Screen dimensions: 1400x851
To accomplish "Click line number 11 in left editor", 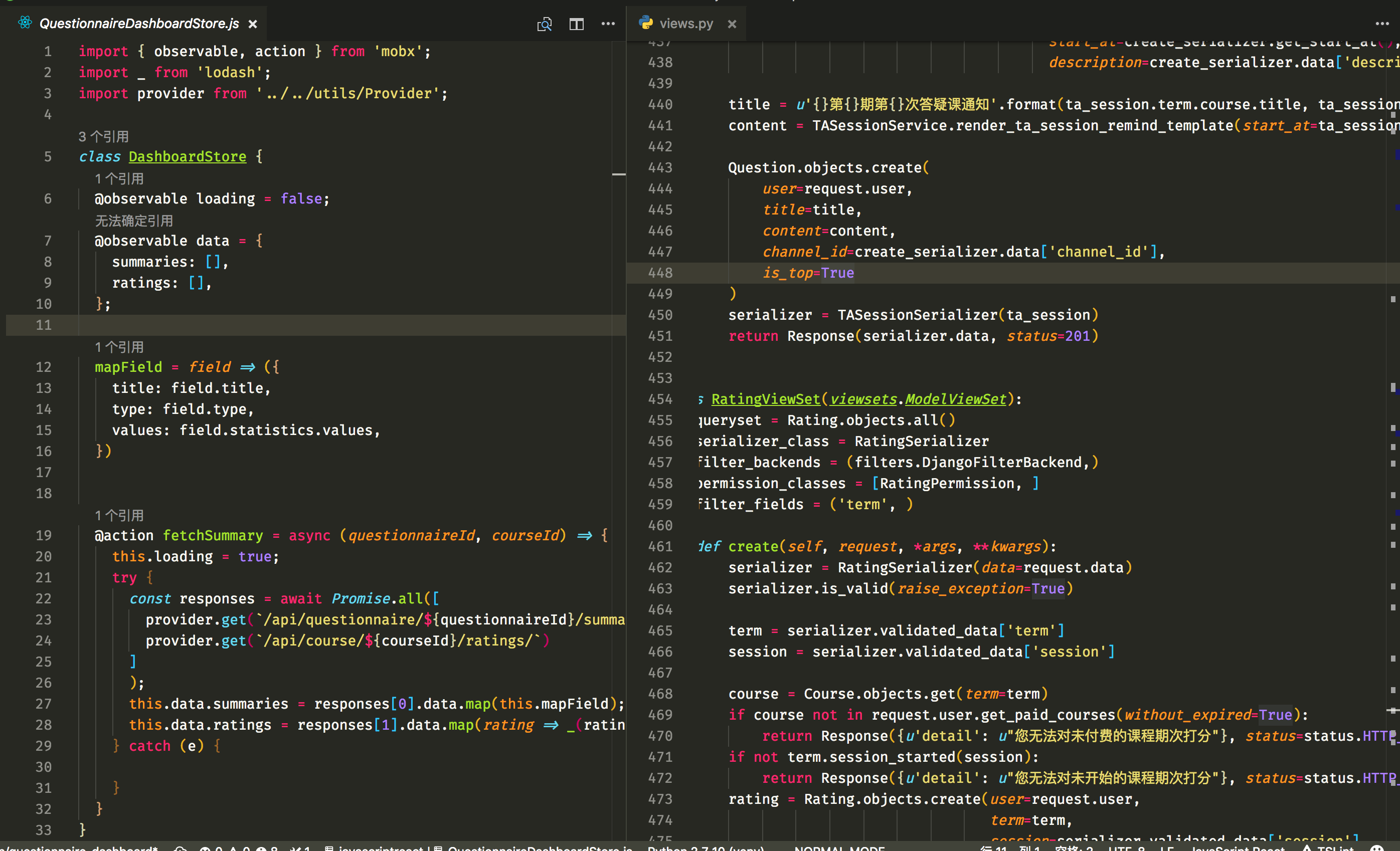I will pyautogui.click(x=44, y=325).
